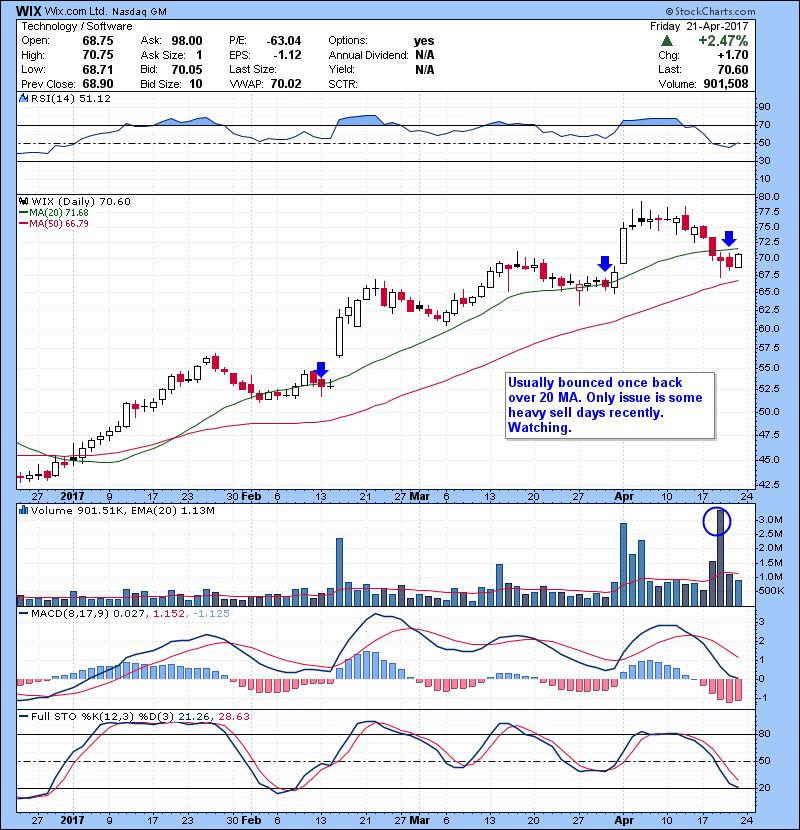The width and height of the screenshot is (800, 830).
Task: Click the green up-triangle change icon
Action: click(x=667, y=40)
